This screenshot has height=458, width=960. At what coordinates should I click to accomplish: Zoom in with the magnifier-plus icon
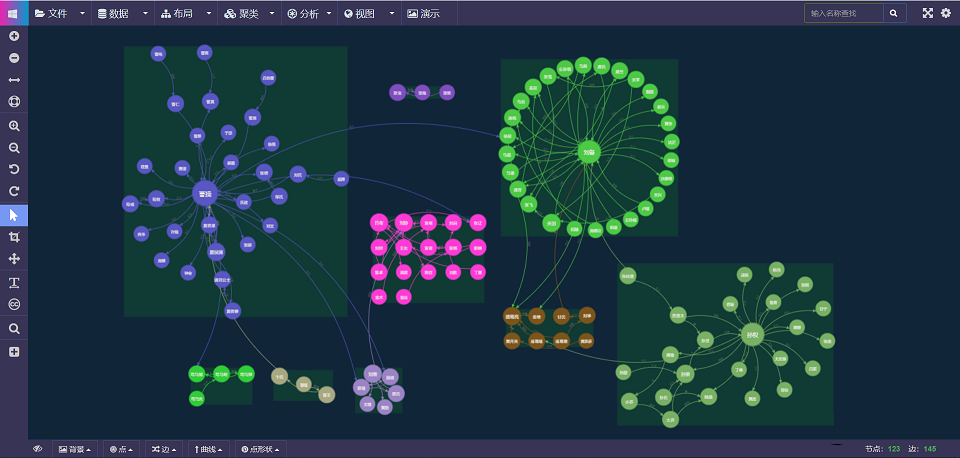coord(14,126)
